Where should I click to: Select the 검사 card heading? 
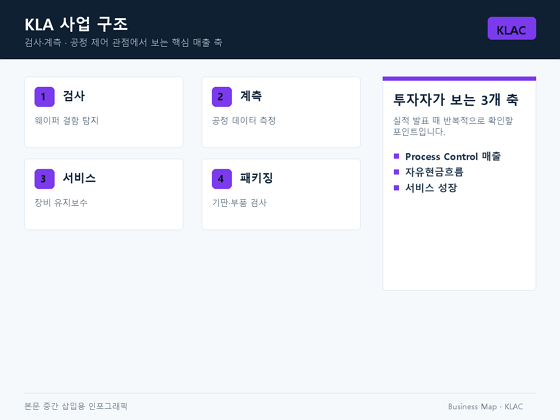(x=74, y=96)
